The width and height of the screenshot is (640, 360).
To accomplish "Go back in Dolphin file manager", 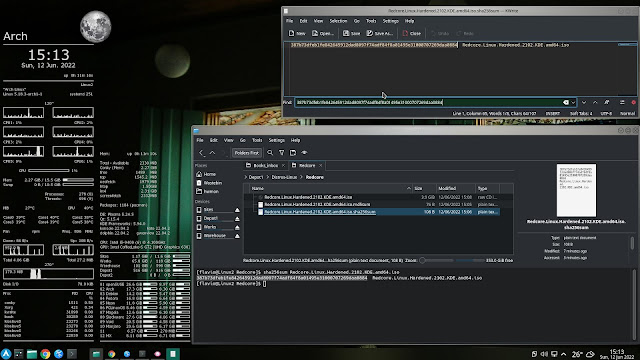I will (201, 153).
